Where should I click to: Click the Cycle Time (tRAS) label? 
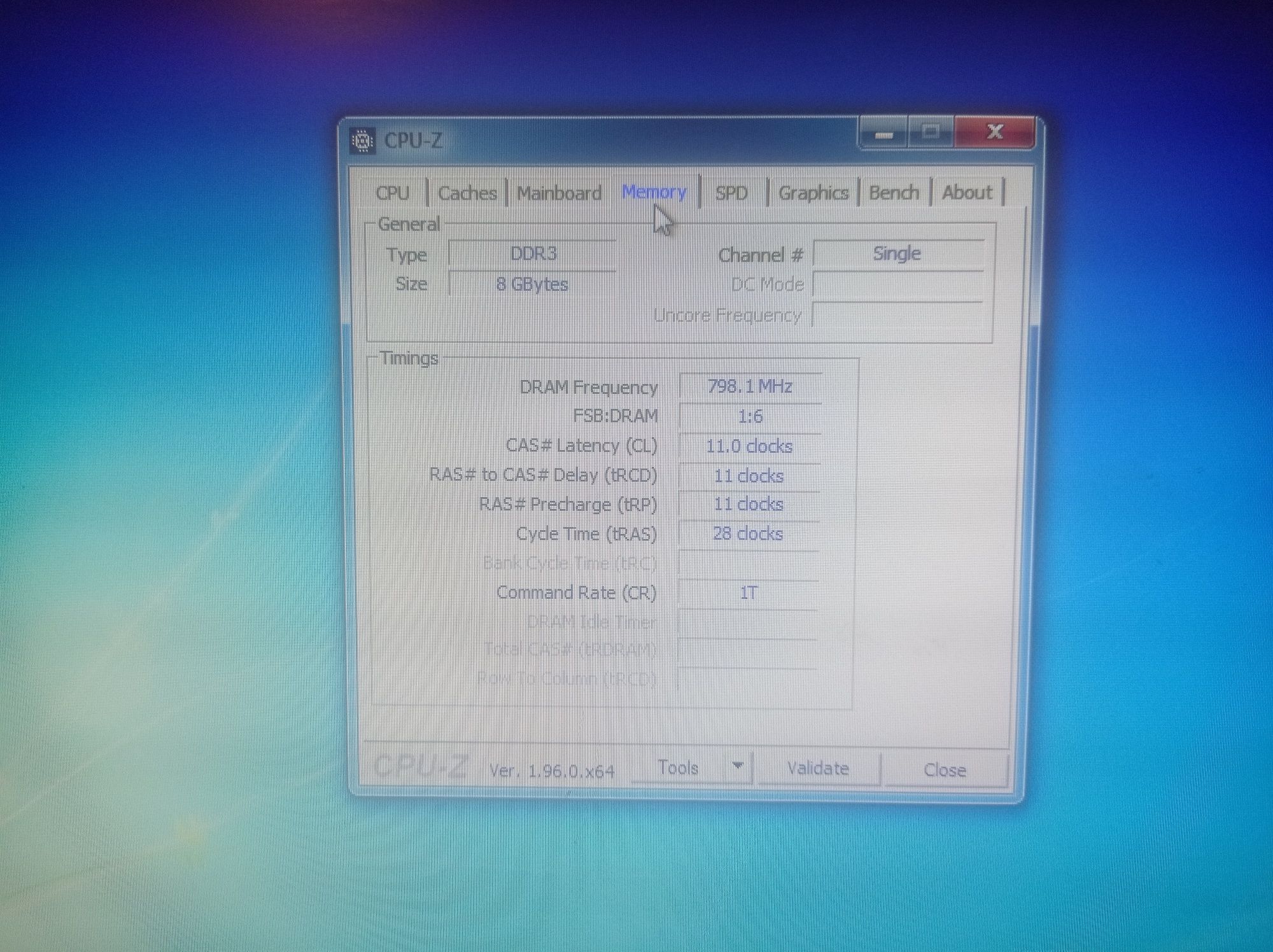[x=586, y=534]
